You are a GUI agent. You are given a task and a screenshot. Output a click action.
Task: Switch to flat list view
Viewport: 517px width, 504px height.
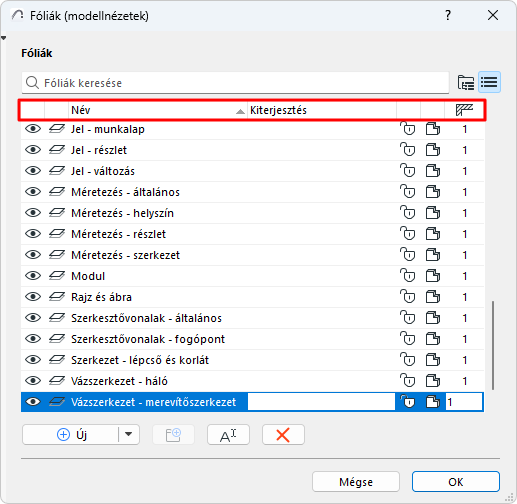489,82
